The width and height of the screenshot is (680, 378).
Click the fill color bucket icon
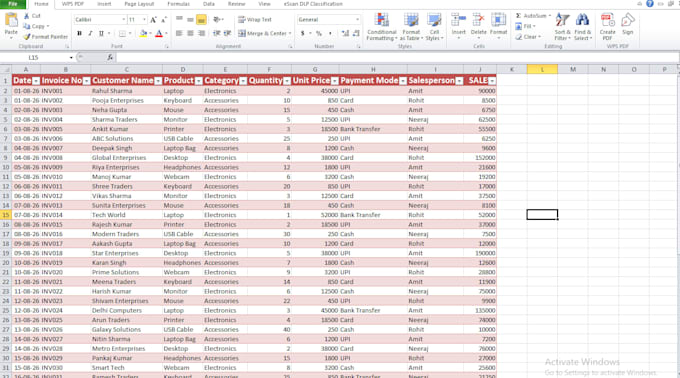(x=143, y=33)
